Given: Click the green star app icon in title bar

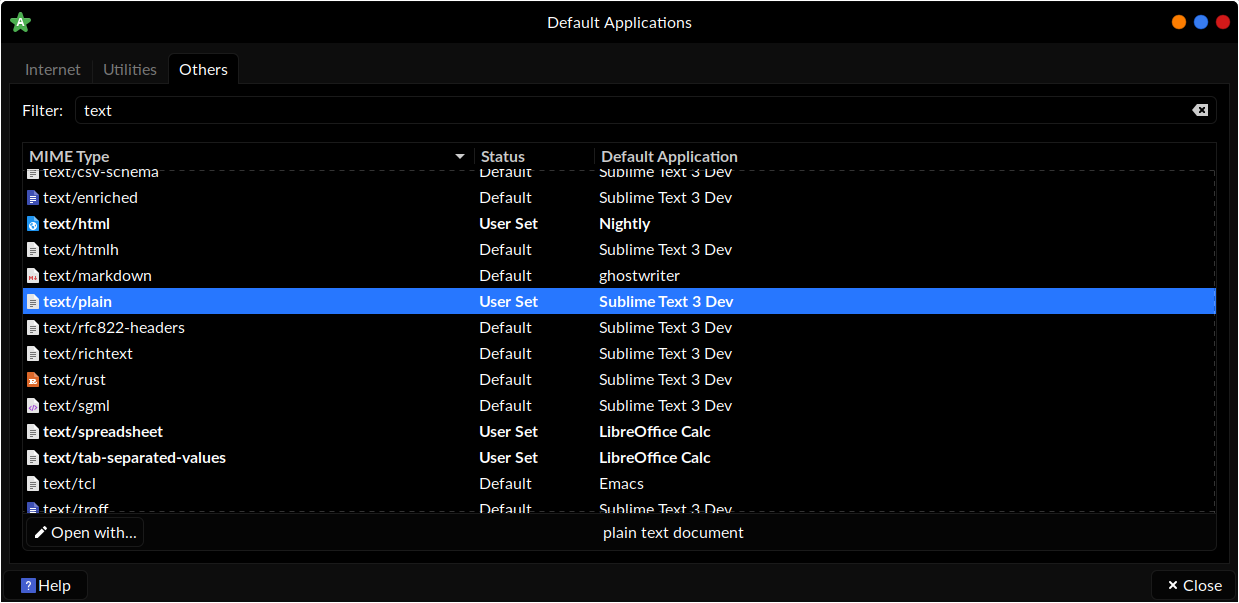Looking at the screenshot, I should pyautogui.click(x=20, y=22).
